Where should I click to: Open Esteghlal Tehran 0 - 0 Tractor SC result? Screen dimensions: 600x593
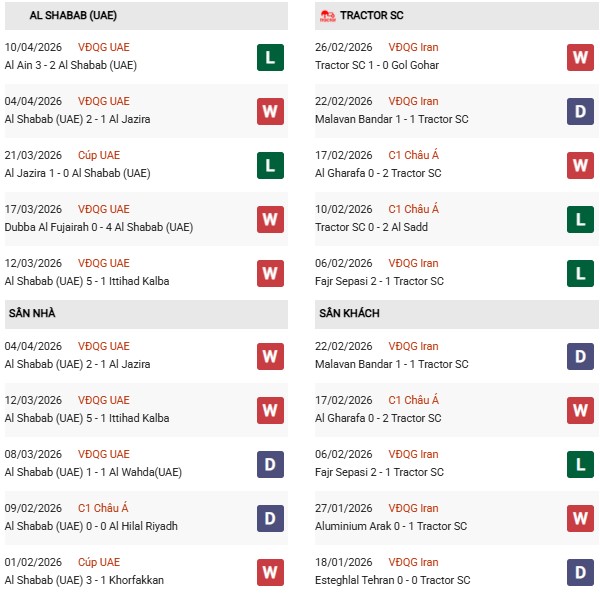pyautogui.click(x=392, y=580)
